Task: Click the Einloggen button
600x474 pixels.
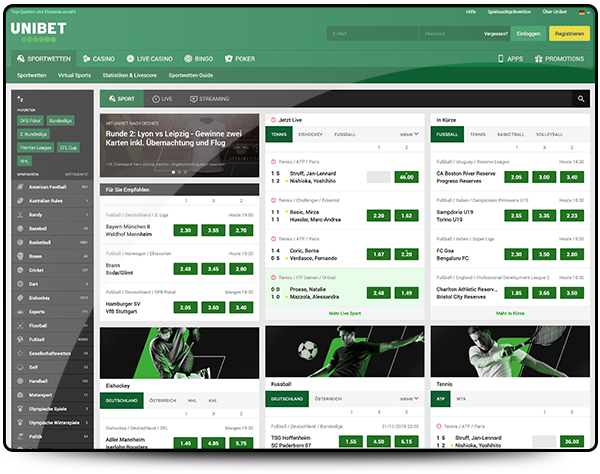Action: (x=528, y=34)
